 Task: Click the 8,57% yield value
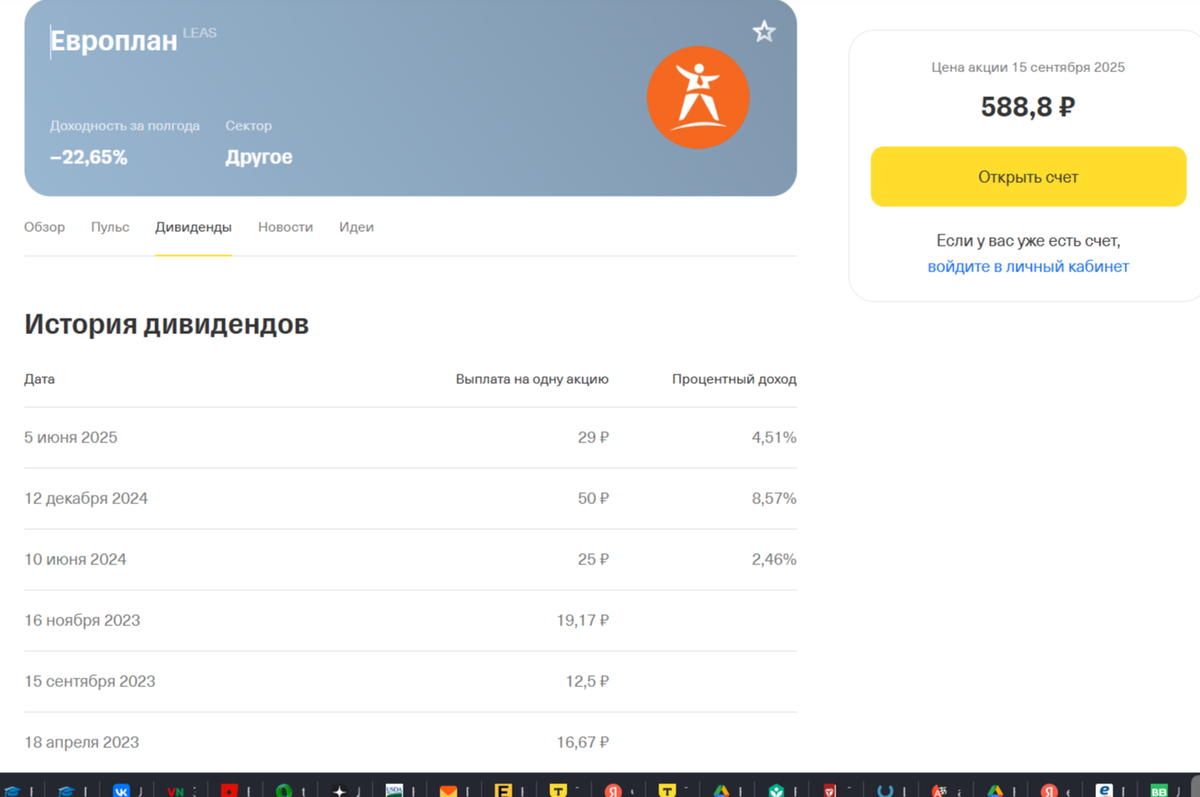click(774, 499)
